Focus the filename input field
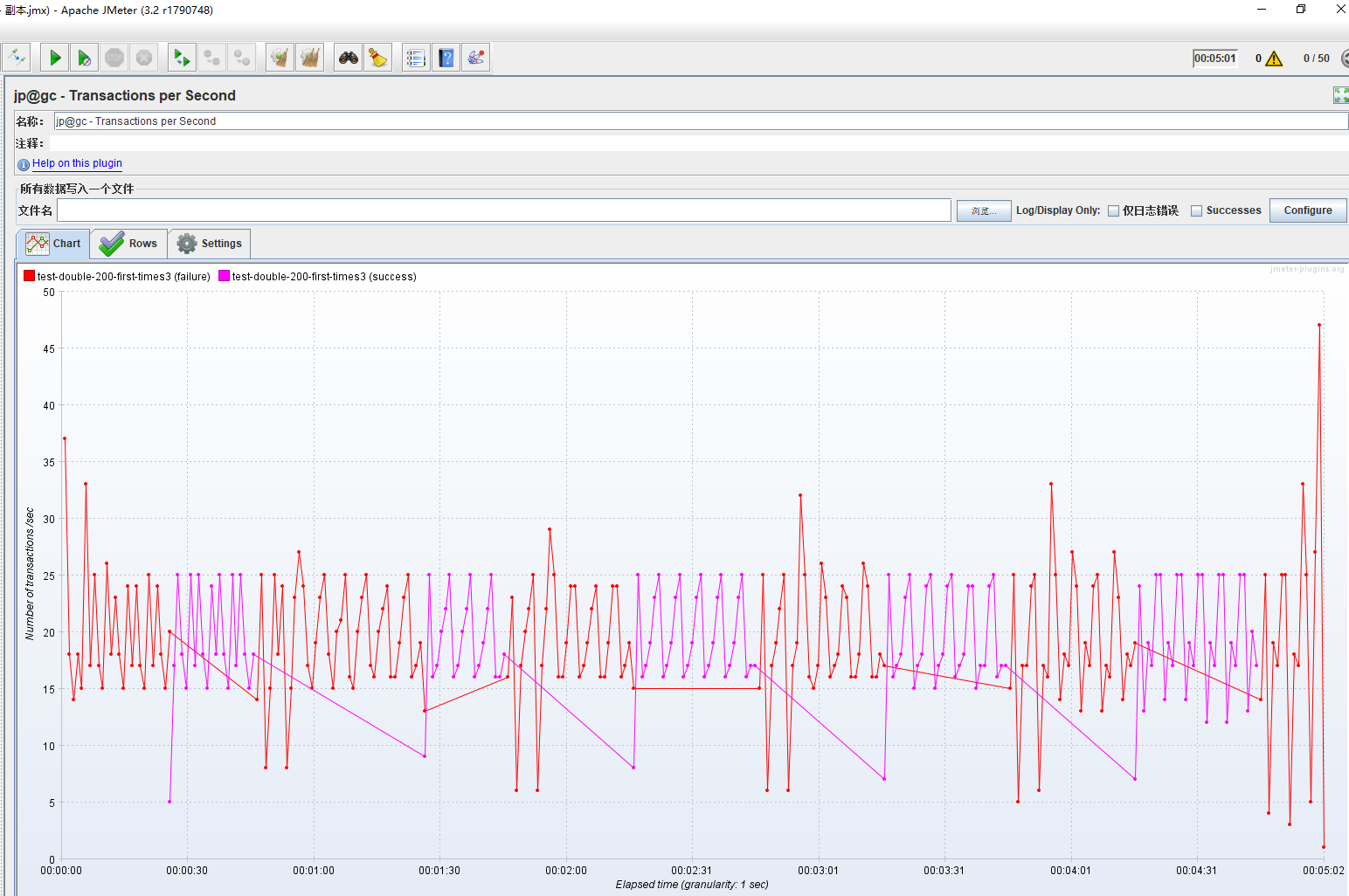This screenshot has height=896, width=1349. (504, 210)
